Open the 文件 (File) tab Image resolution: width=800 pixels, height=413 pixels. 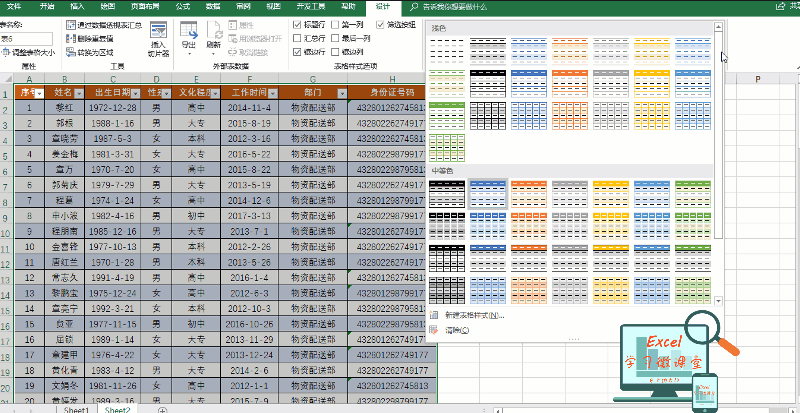[x=14, y=7]
